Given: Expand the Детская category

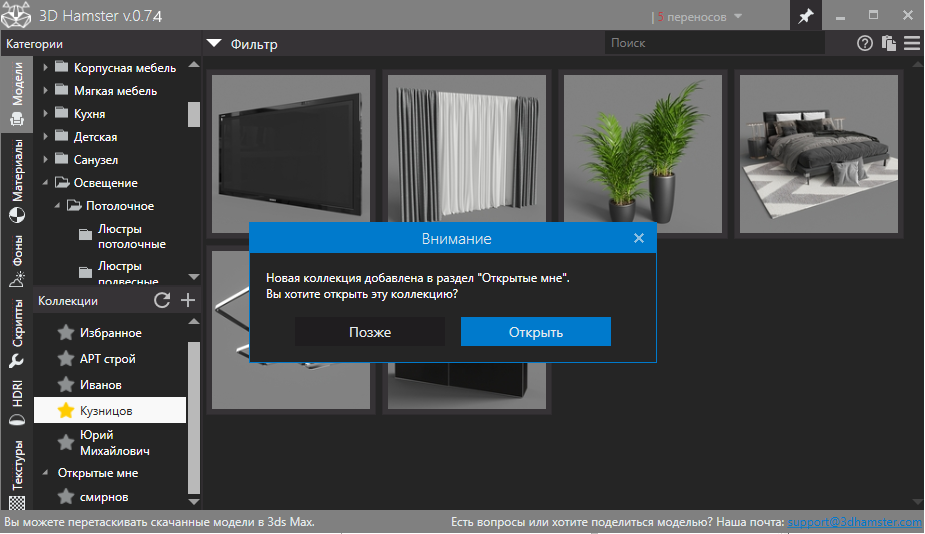Looking at the screenshot, I should tap(45, 136).
